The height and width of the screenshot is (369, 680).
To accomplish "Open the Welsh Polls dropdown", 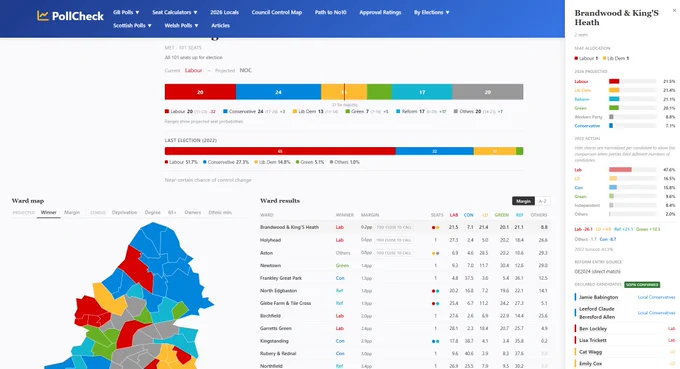I will (181, 26).
